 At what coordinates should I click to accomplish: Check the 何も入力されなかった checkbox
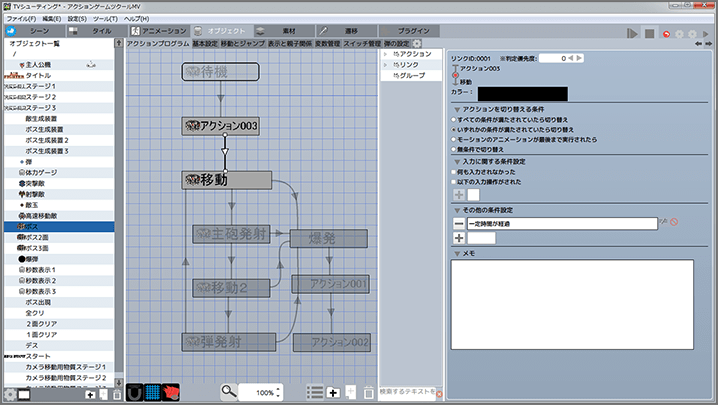452,172
